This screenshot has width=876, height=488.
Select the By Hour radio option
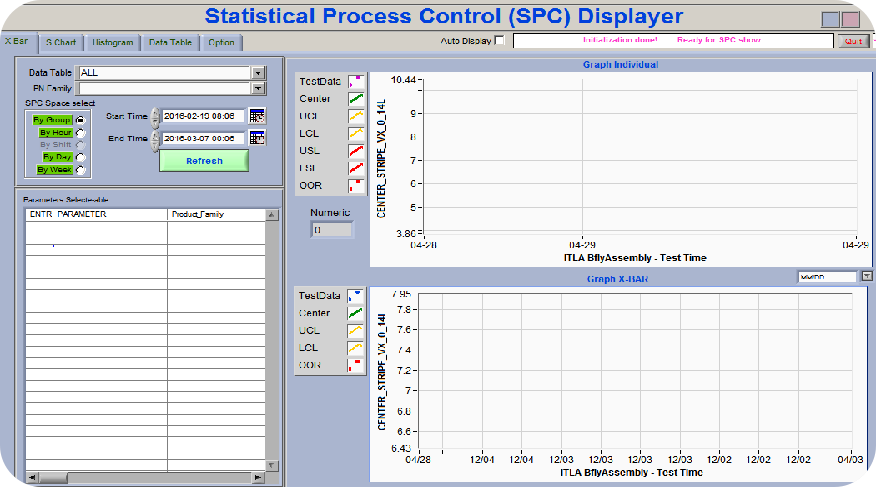point(81,132)
